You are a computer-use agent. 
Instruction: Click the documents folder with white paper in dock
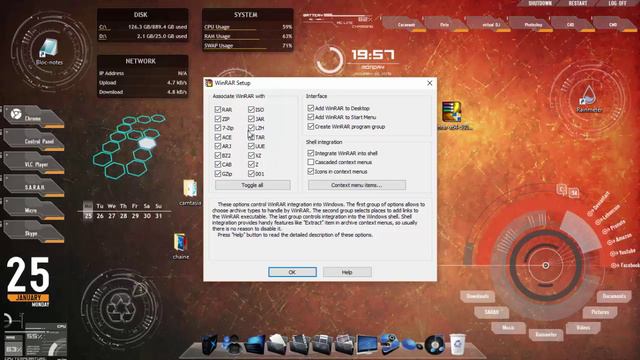click(x=277, y=344)
